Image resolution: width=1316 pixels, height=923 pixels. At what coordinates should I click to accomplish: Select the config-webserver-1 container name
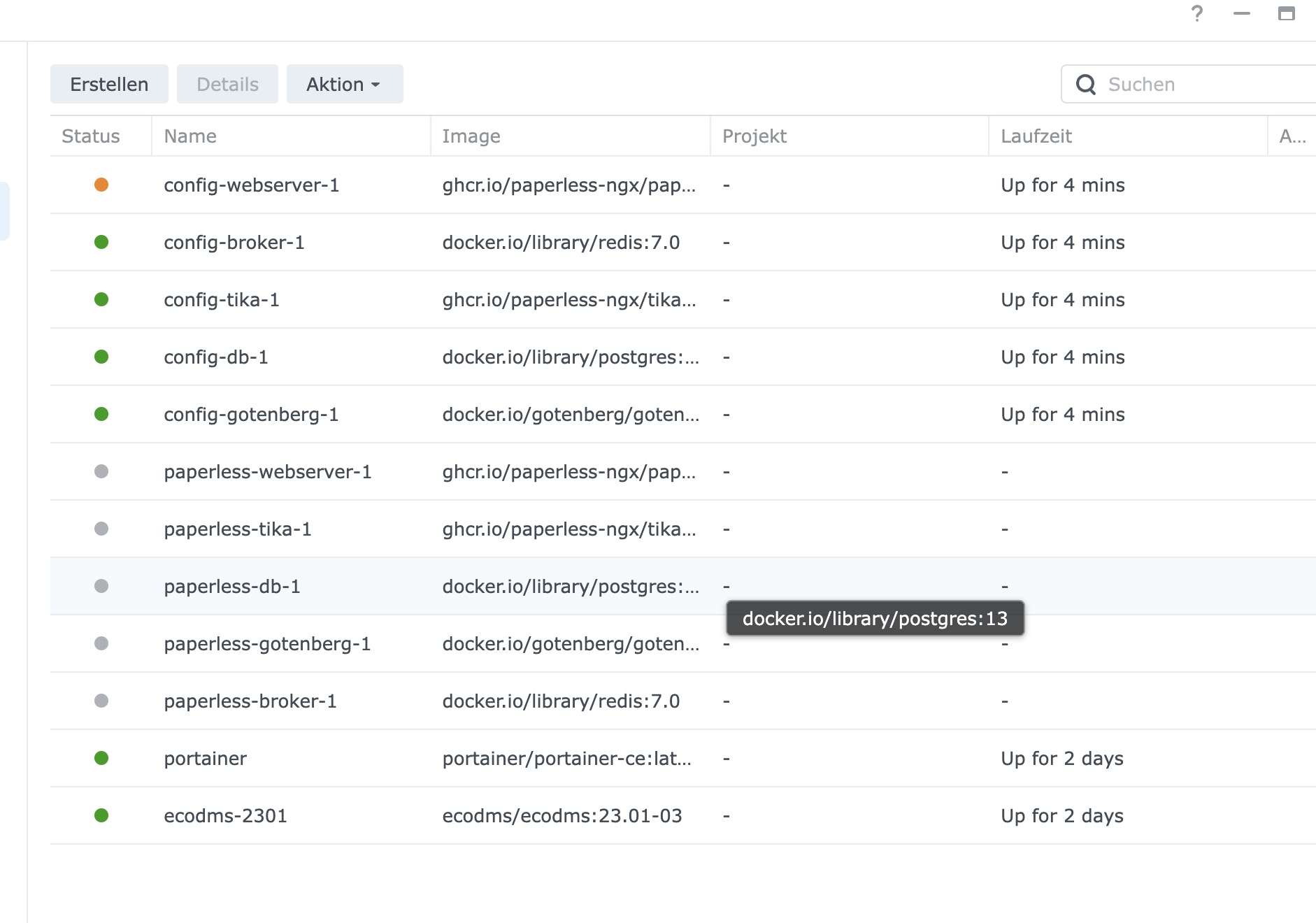(x=252, y=185)
